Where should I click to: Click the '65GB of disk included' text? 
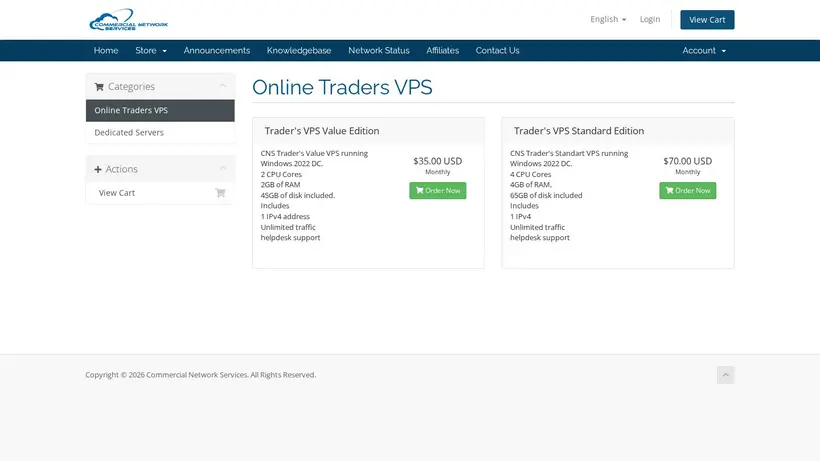coord(546,195)
